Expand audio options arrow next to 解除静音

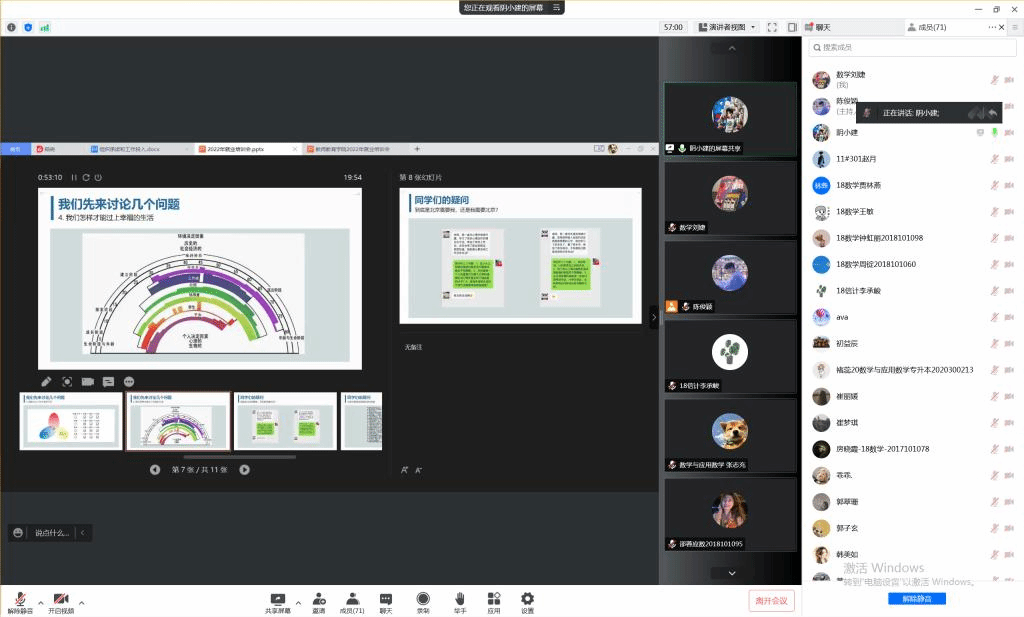[x=41, y=602]
